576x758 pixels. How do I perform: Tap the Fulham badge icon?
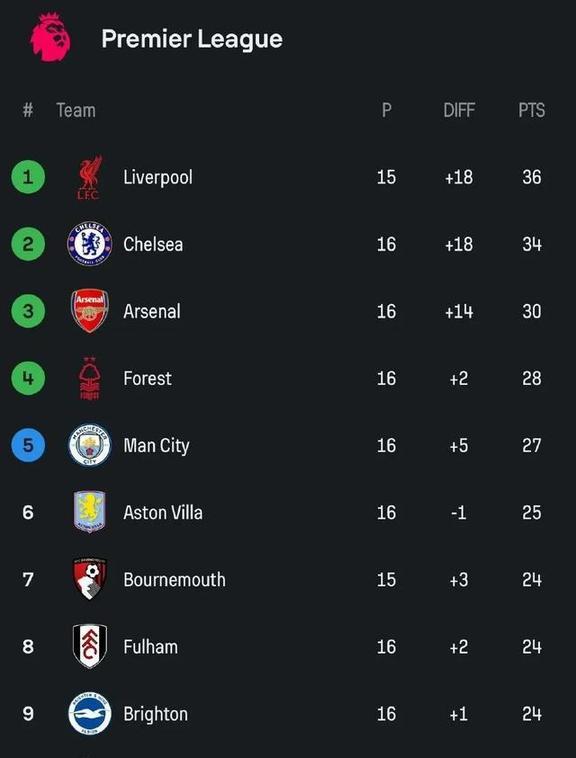click(x=89, y=646)
